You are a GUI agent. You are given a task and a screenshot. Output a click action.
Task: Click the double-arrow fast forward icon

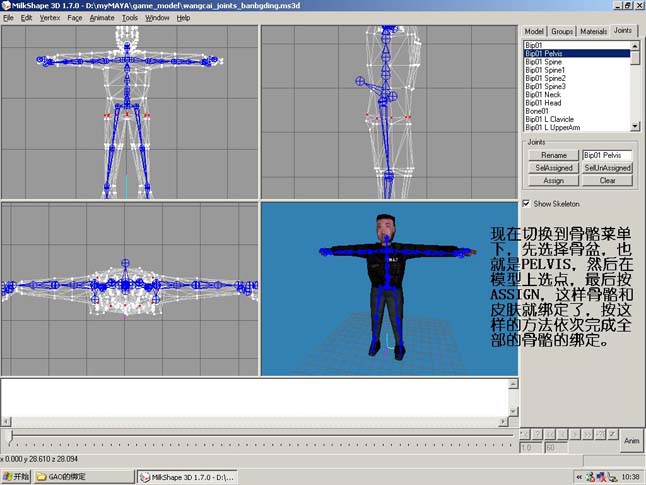pos(587,434)
